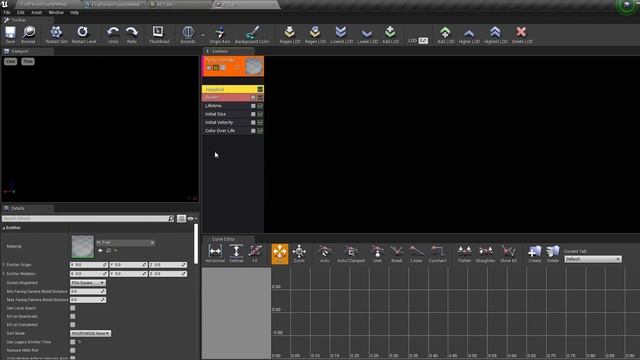Click the Add LOD icon beside Higher LOD

pyautogui.click(x=445, y=35)
